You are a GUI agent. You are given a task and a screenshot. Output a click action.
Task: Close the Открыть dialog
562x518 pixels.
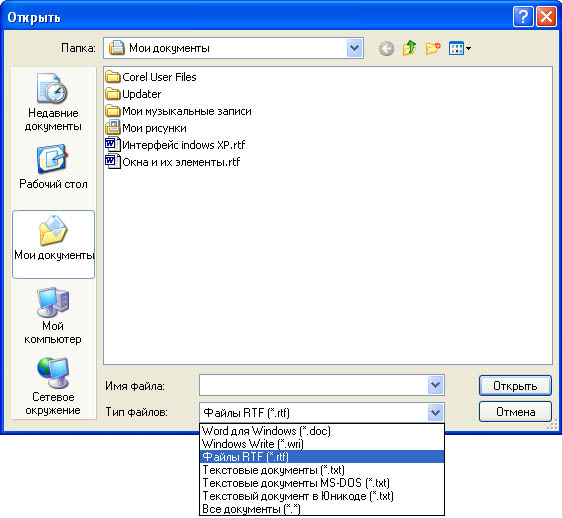click(x=546, y=16)
